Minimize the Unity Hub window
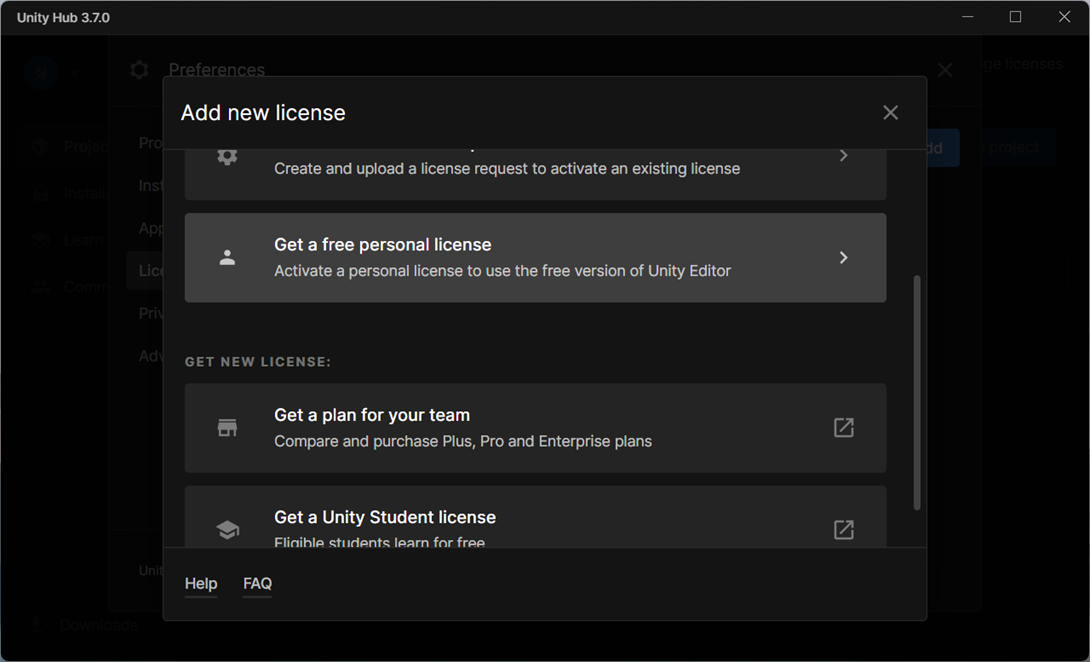Viewport: 1090px width, 662px height. [x=967, y=17]
